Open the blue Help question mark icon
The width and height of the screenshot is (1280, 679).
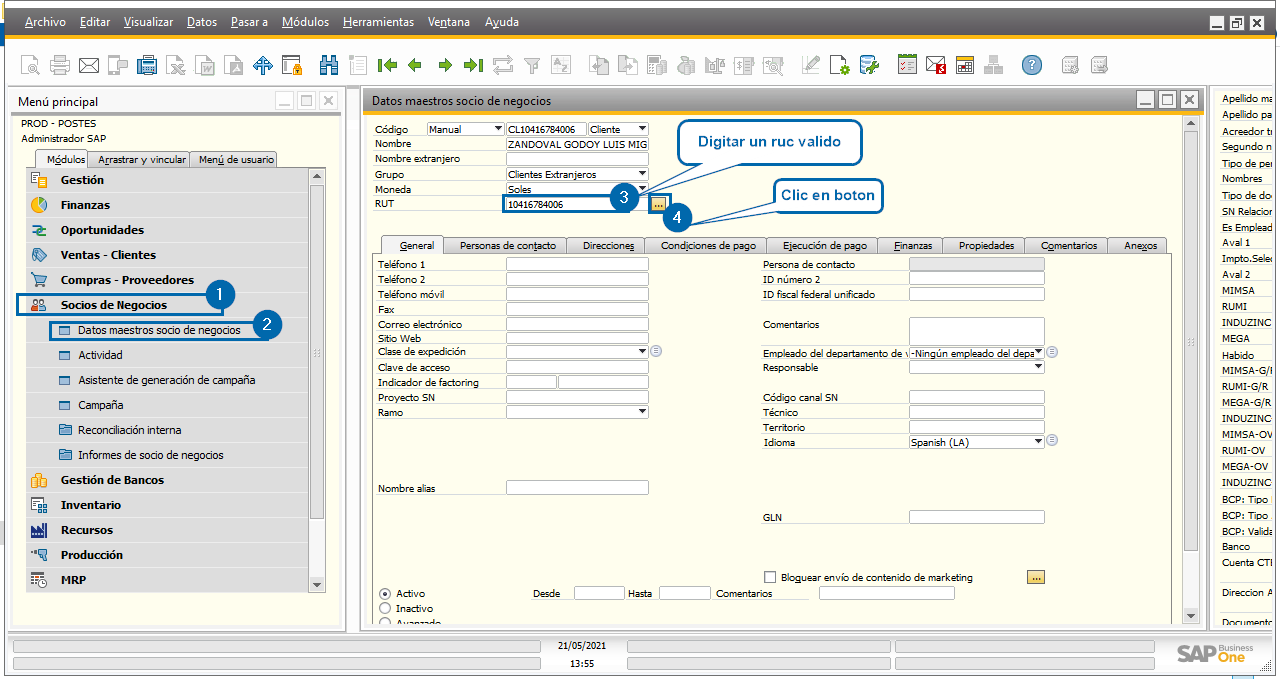tap(1031, 66)
